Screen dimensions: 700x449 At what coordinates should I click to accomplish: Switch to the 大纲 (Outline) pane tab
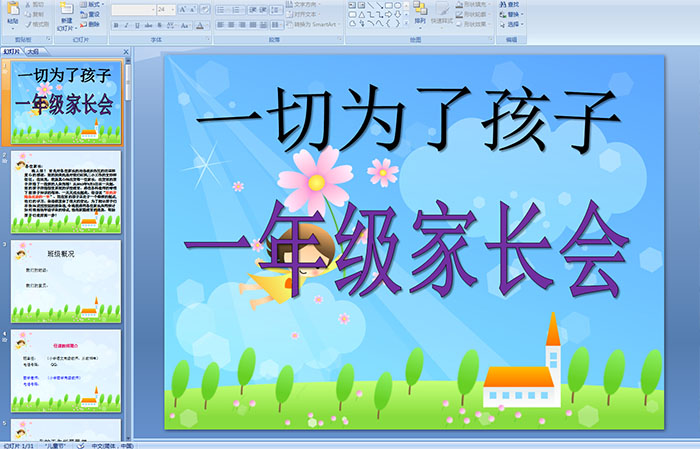pos(33,52)
